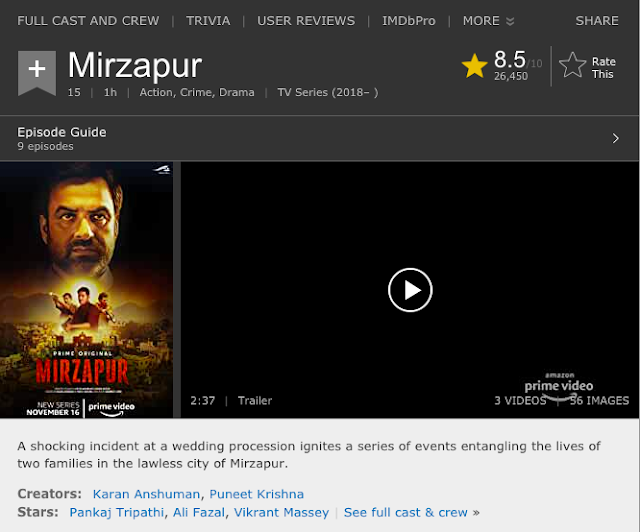Image resolution: width=640 pixels, height=532 pixels.
Task: Open the Mirzapur poster image
Action: [x=87, y=290]
